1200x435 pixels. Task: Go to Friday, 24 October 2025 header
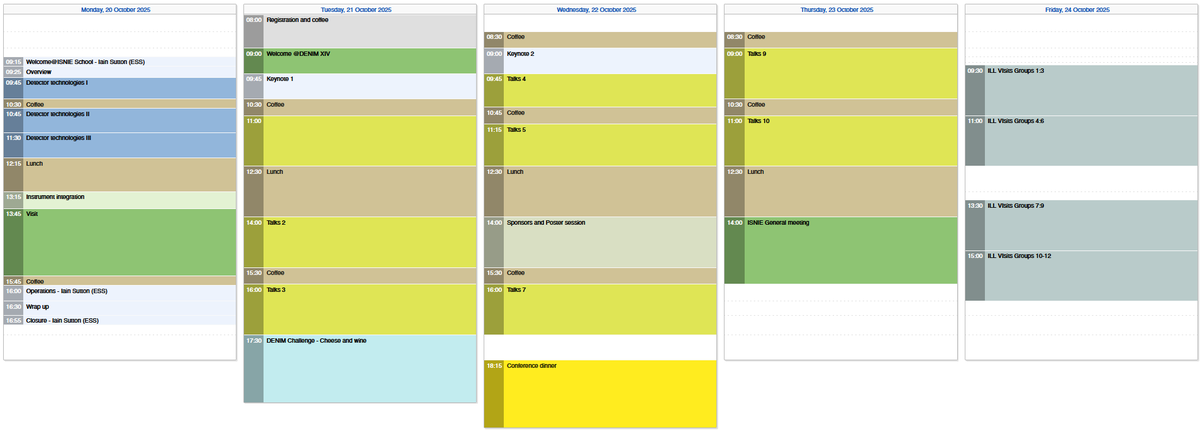click(x=1080, y=9)
